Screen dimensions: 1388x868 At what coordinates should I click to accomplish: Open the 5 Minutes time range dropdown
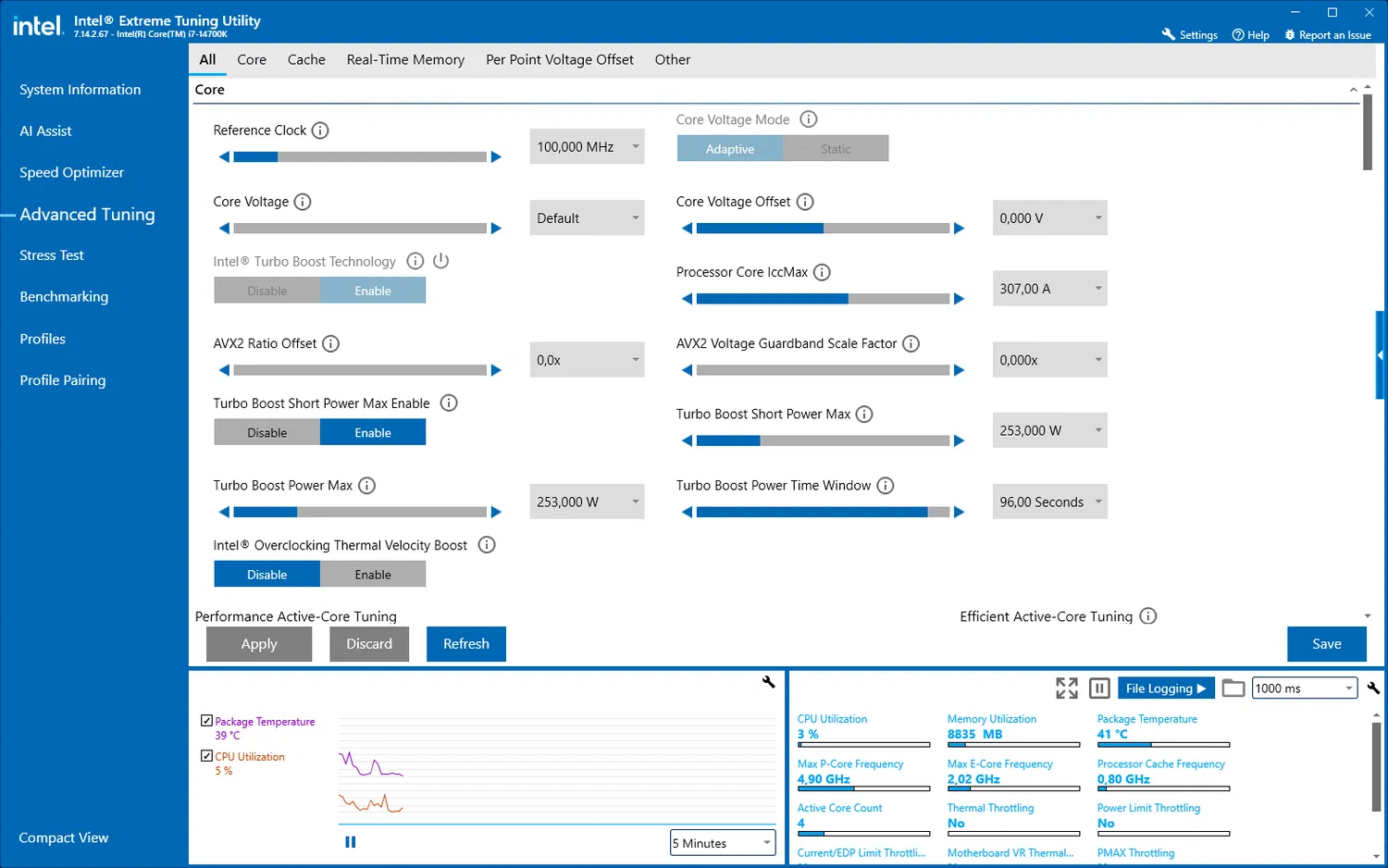[x=722, y=842]
